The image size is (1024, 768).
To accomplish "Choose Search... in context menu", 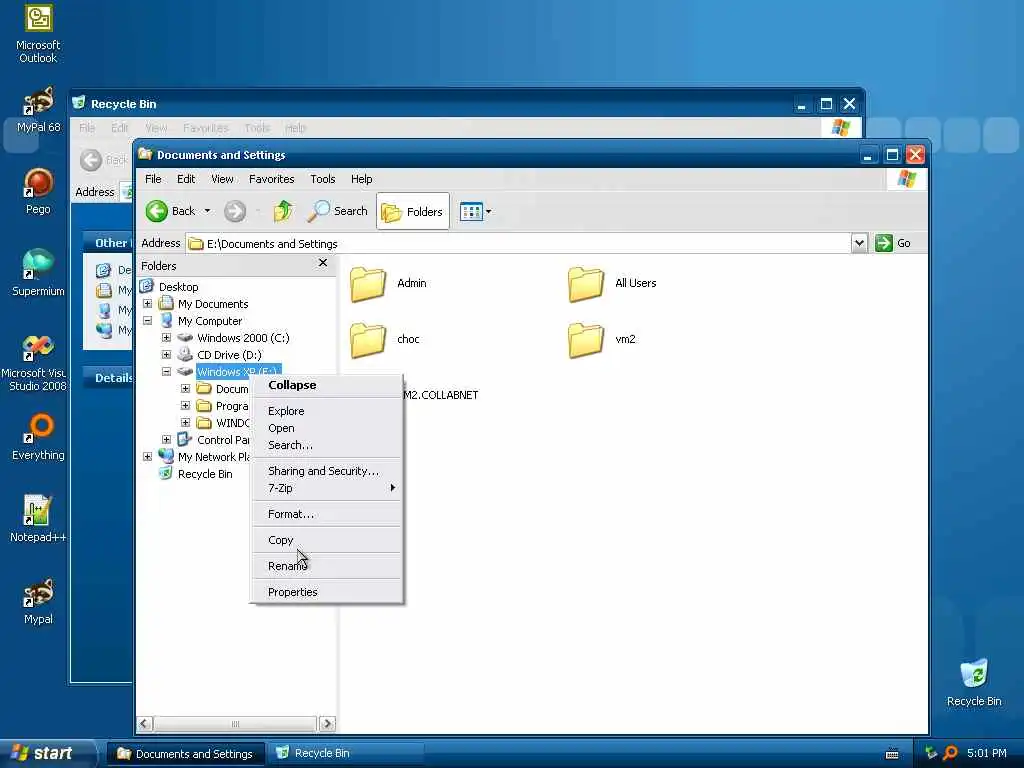I will pyautogui.click(x=327, y=445).
